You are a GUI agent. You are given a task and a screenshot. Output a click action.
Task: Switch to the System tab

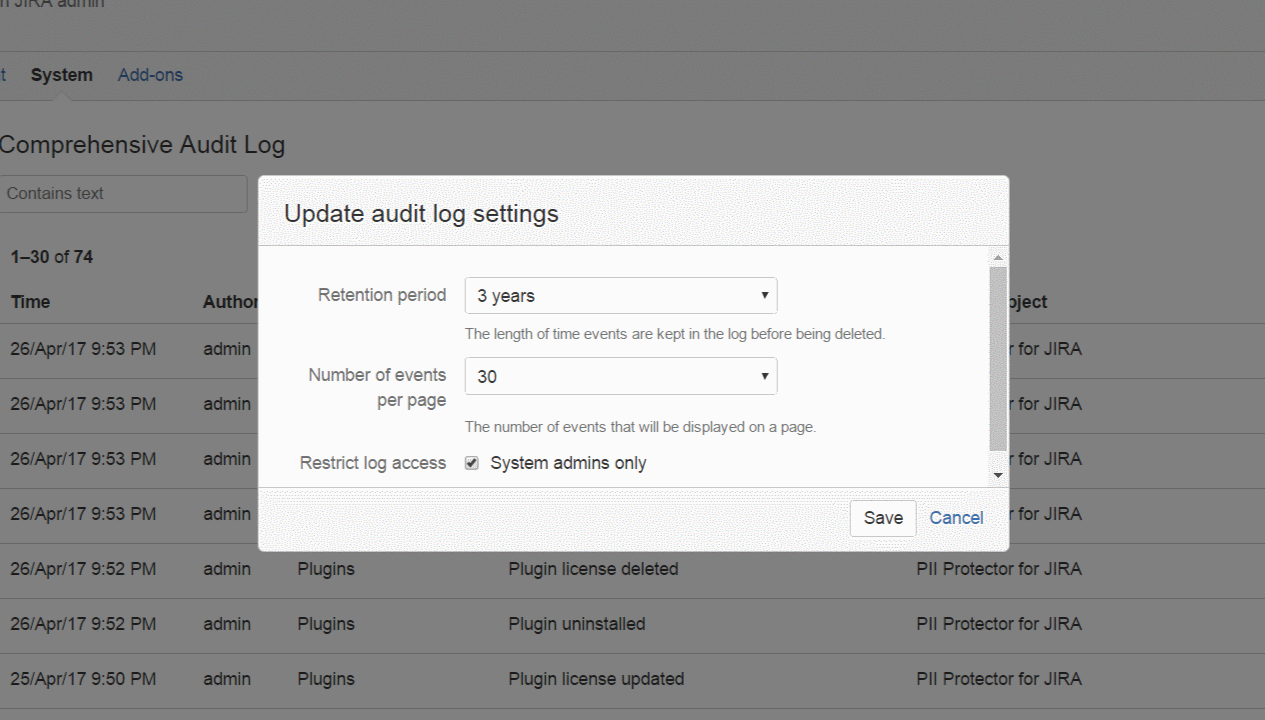(62, 75)
